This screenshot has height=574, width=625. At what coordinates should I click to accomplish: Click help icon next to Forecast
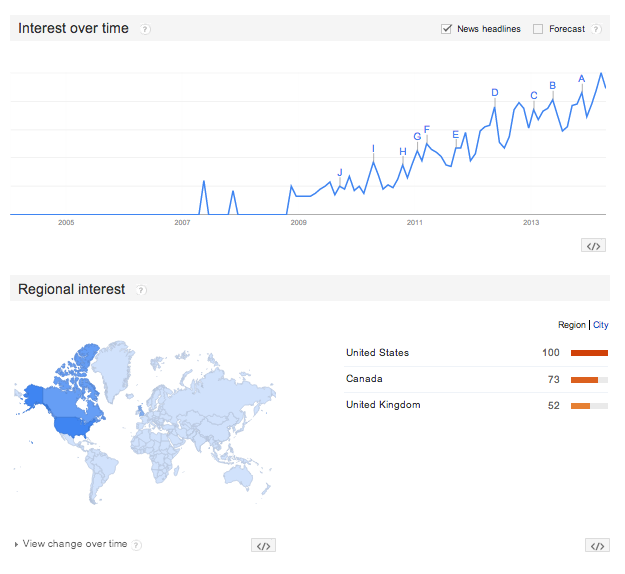point(596,29)
